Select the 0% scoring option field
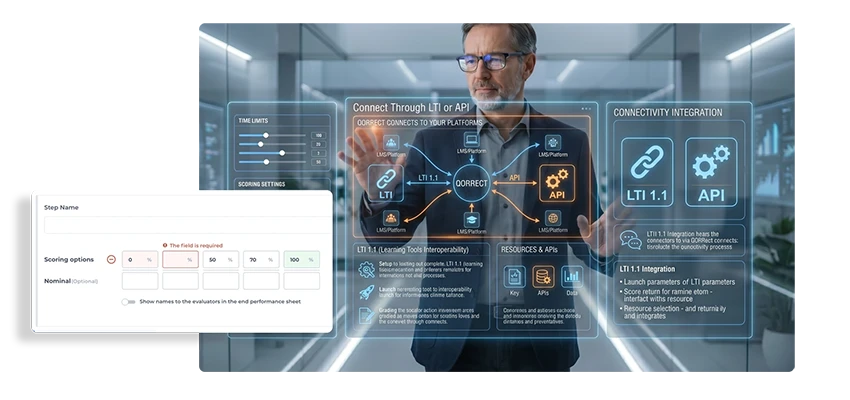Screen dimensions: 850x400 click(x=140, y=260)
